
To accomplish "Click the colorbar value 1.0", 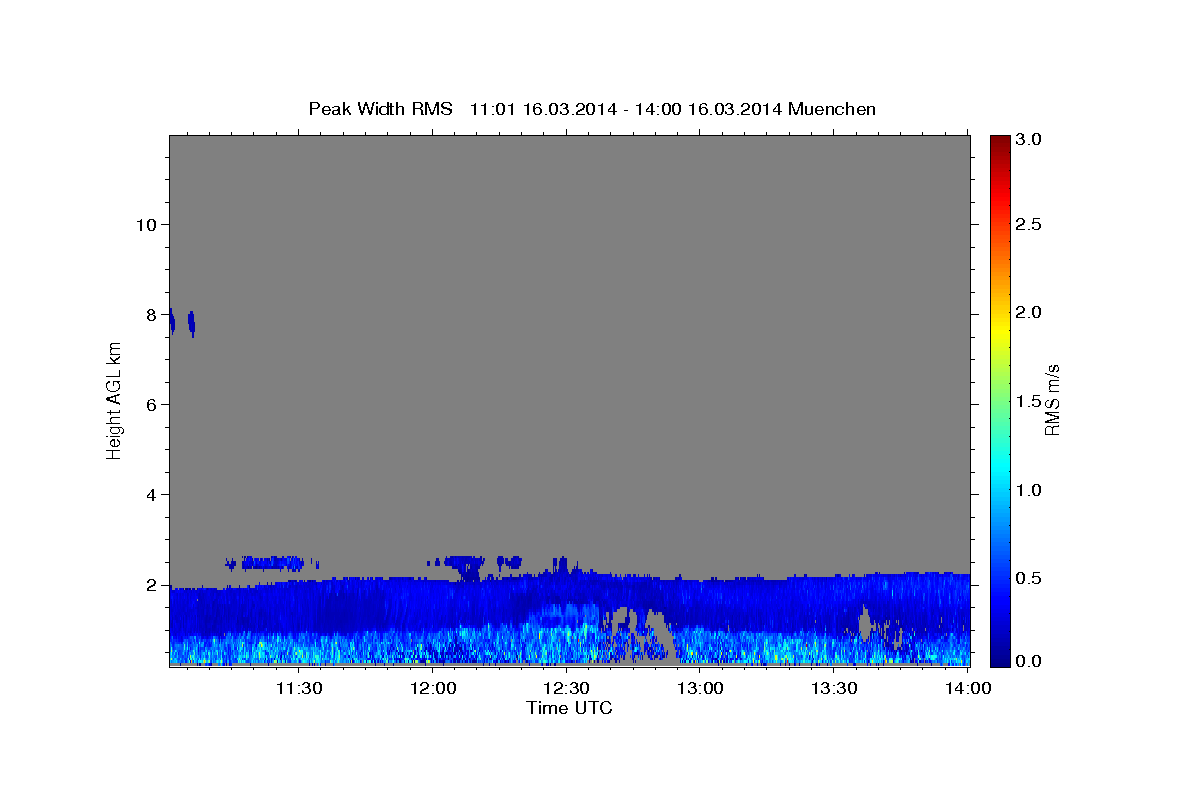I will 1029,490.
